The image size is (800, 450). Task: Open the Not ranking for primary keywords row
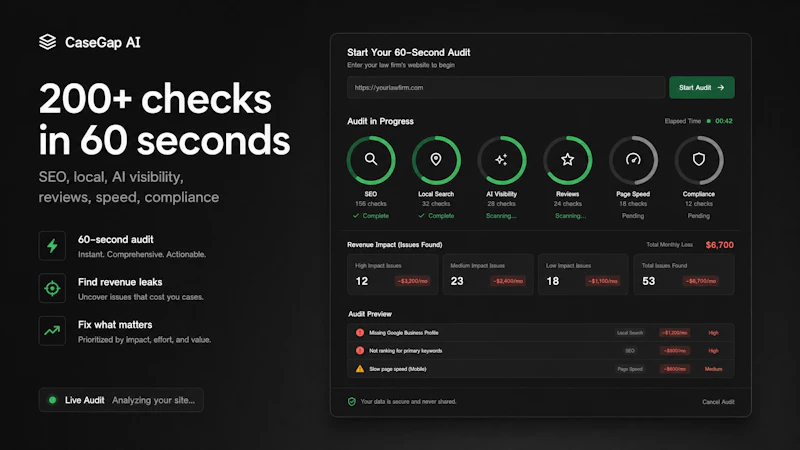pyautogui.click(x=541, y=351)
